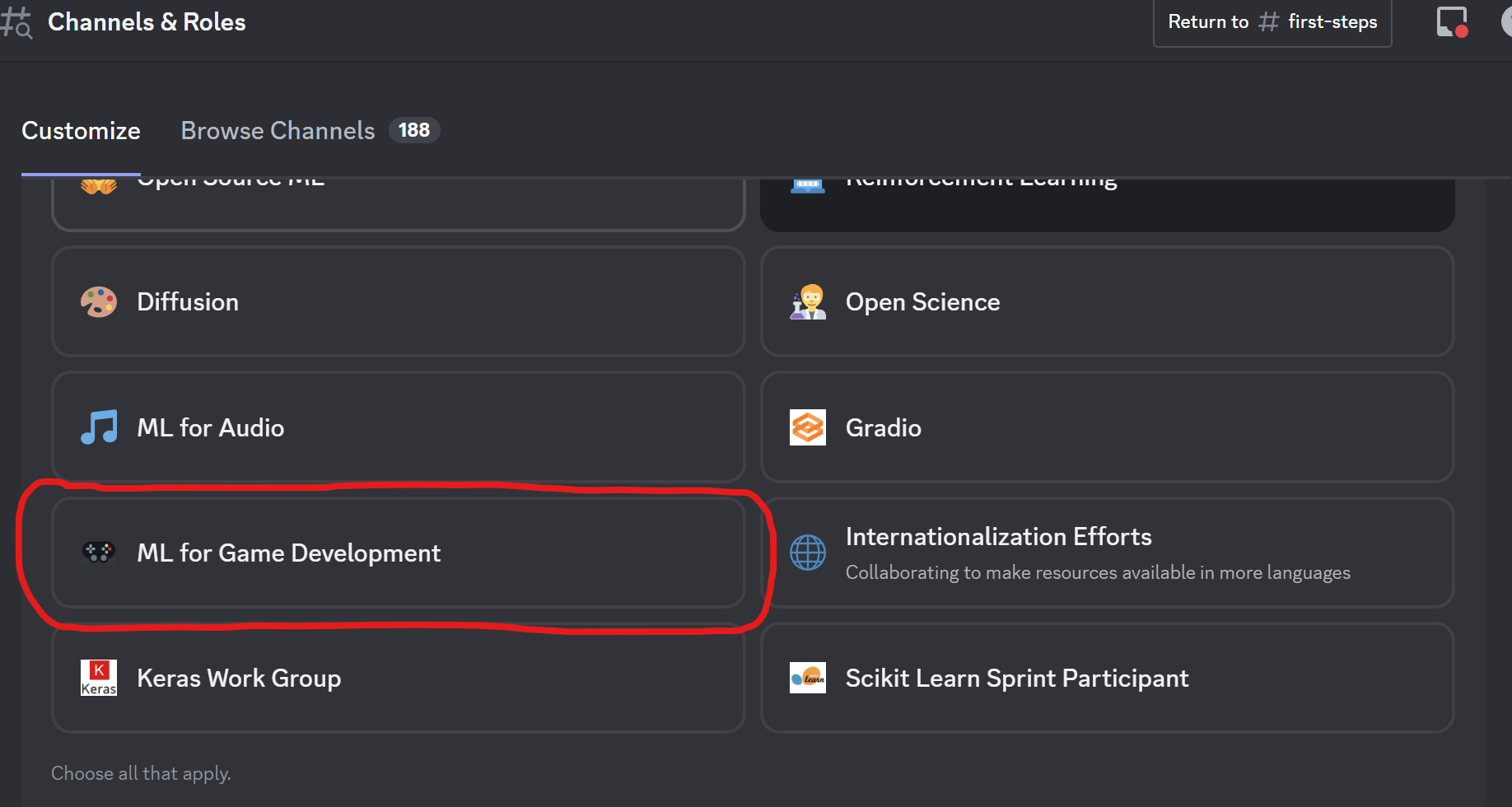Image resolution: width=1512 pixels, height=807 pixels.
Task: Click the Open Science scientist icon
Action: [x=807, y=302]
